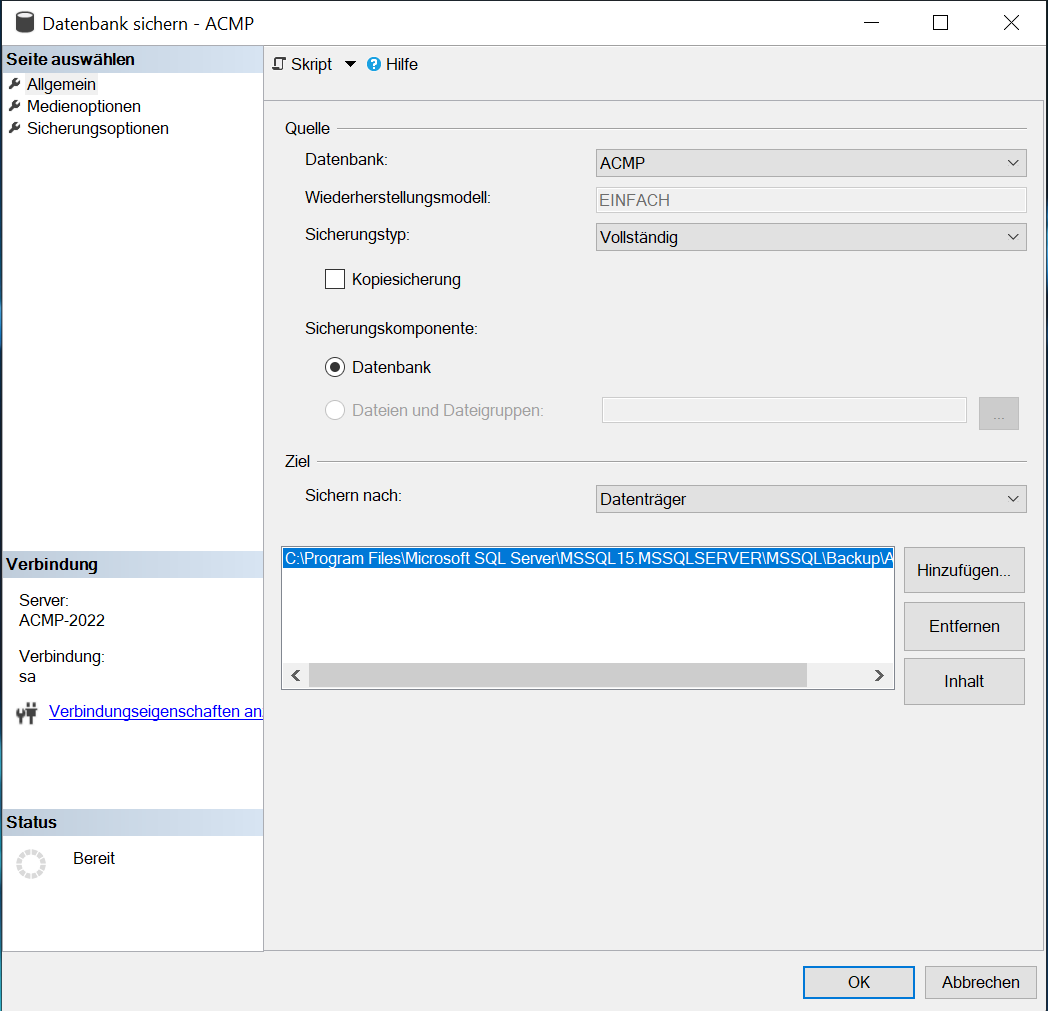Click the database icon in title bar
Viewport: 1048px width, 1011px height.
coord(25,23)
